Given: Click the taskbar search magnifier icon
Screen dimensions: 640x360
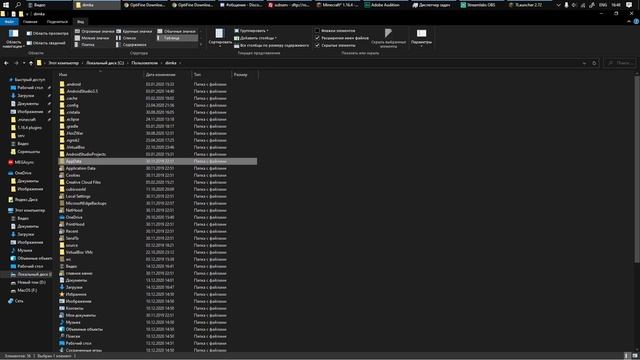Looking at the screenshot, I should point(18,5).
